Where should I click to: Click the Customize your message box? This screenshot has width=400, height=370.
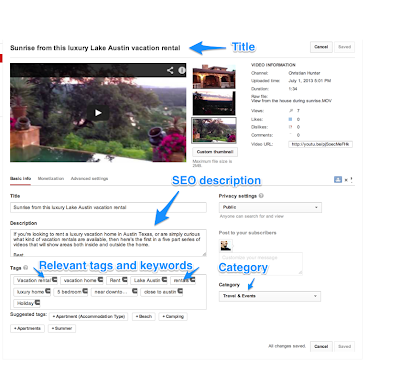point(261,263)
